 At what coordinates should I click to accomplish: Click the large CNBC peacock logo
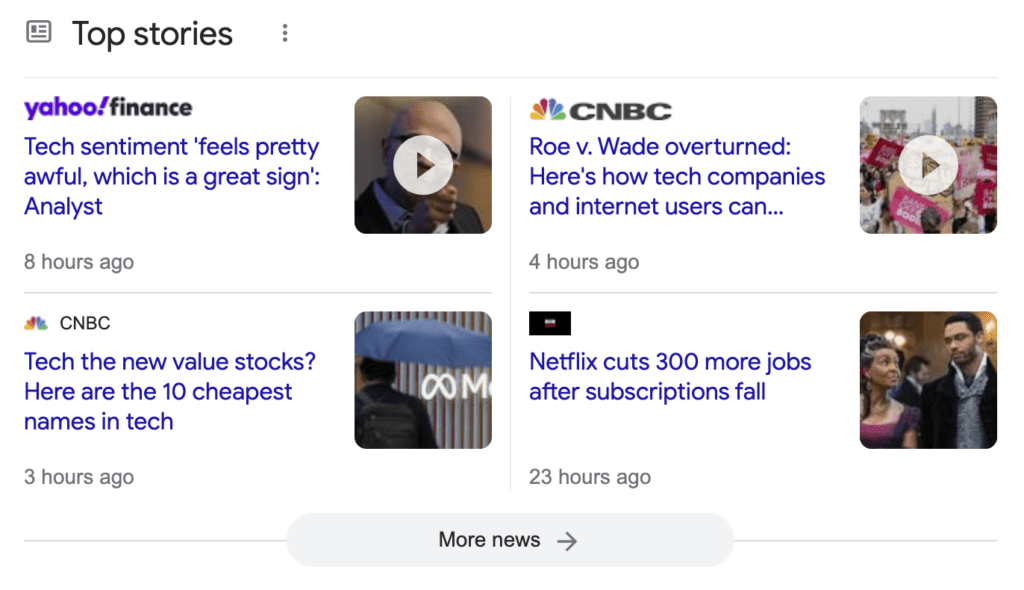(x=600, y=110)
